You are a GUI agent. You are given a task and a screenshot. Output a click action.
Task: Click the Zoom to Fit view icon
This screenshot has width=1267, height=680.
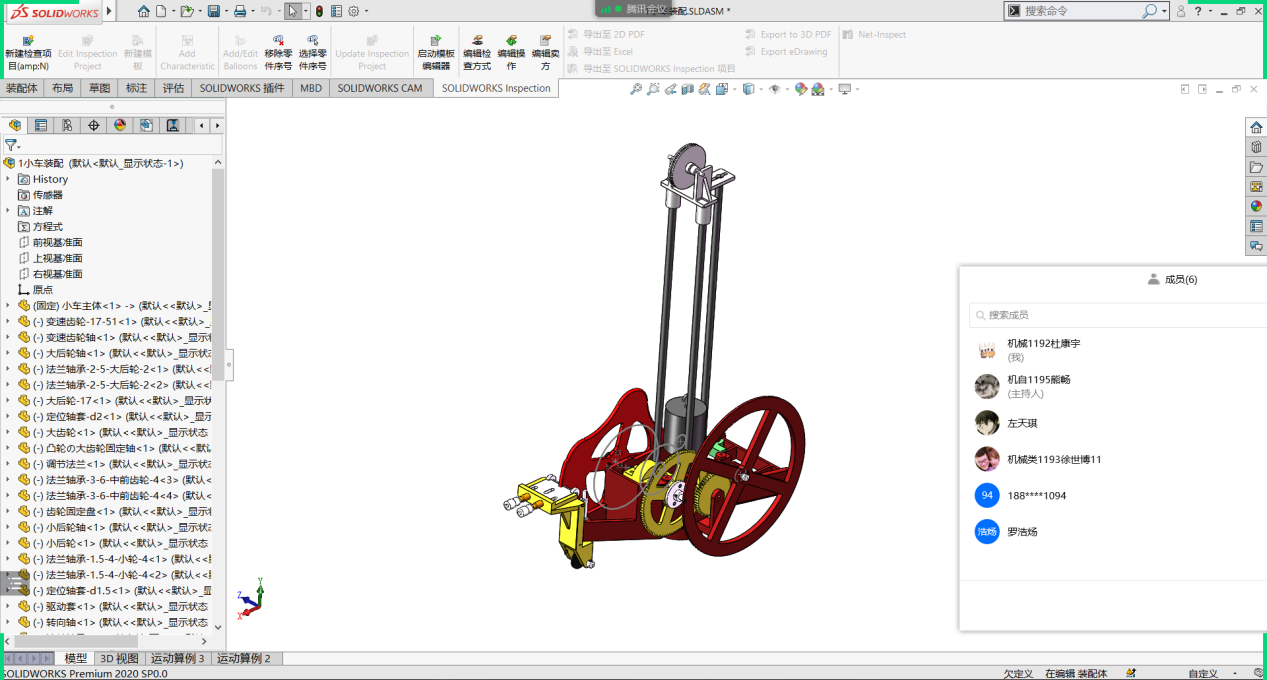tap(636, 90)
